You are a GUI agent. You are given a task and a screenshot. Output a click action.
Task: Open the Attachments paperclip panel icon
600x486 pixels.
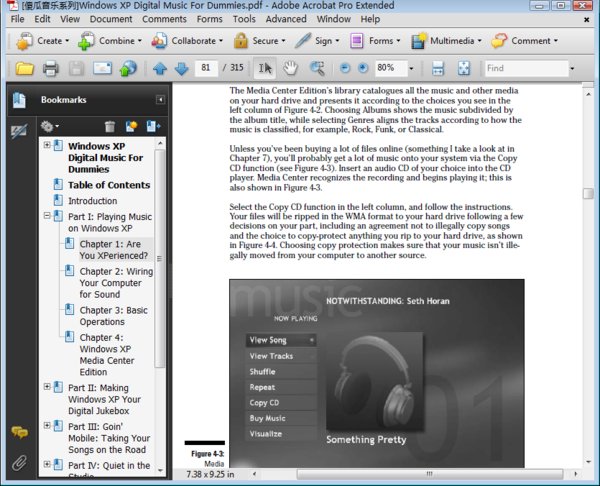pyautogui.click(x=19, y=463)
